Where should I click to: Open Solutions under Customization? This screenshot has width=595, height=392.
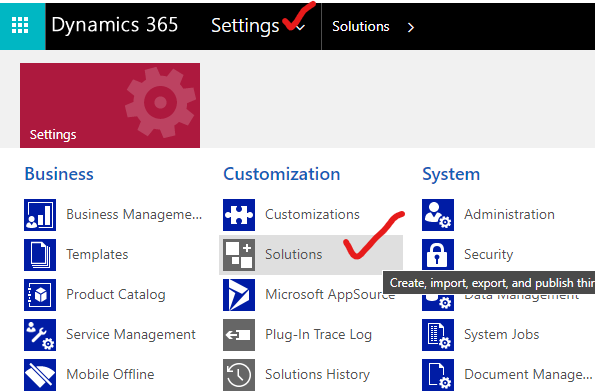(293, 254)
